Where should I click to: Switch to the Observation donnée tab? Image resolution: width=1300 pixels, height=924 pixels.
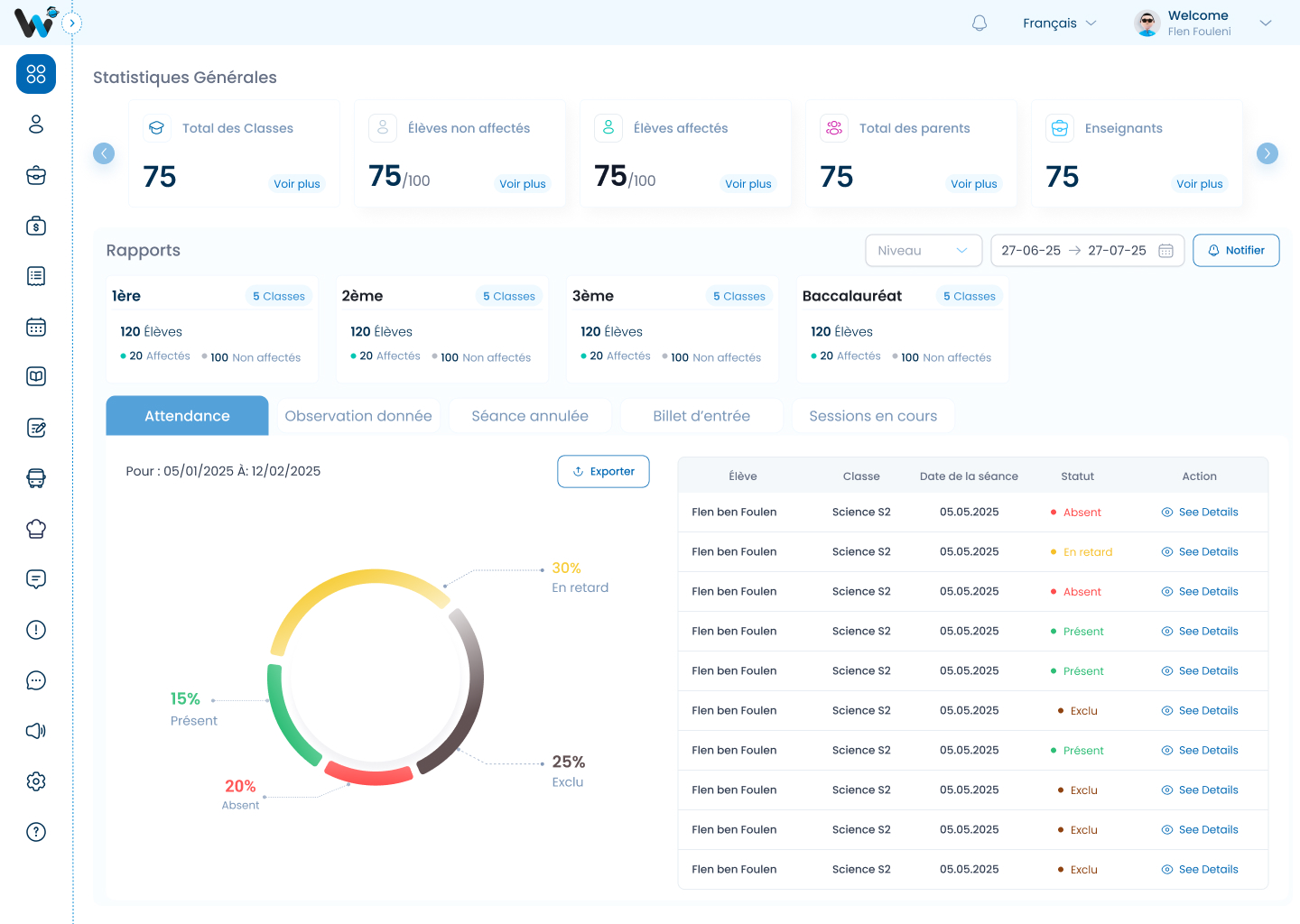(x=358, y=416)
